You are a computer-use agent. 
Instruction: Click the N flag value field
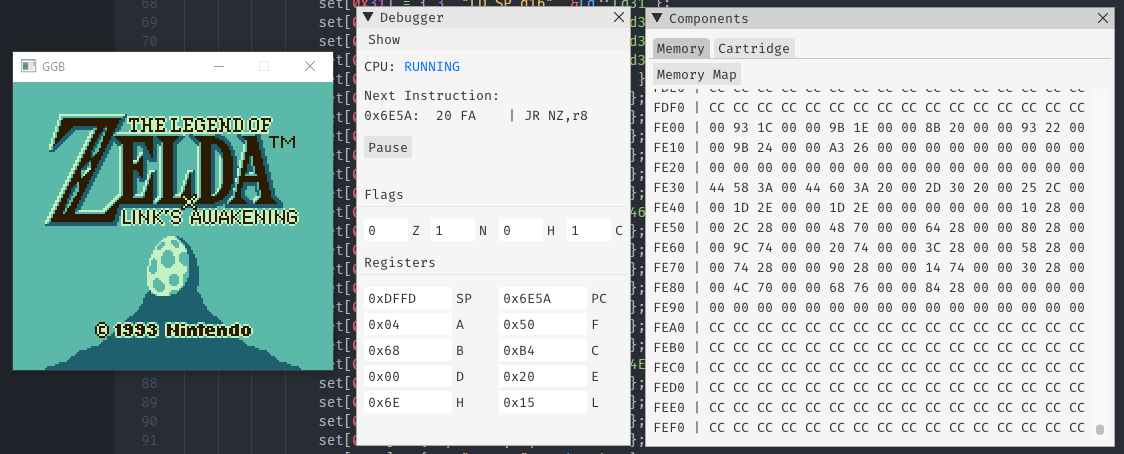point(452,230)
